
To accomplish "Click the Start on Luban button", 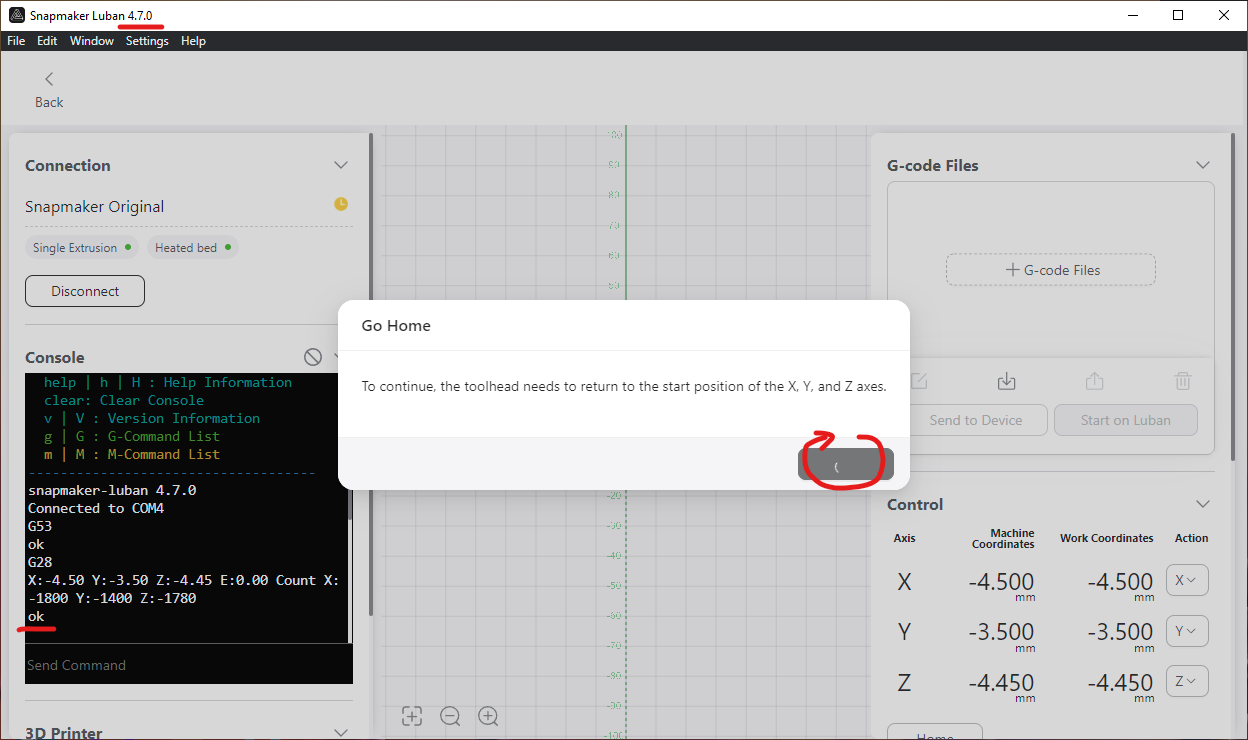I will (1126, 420).
